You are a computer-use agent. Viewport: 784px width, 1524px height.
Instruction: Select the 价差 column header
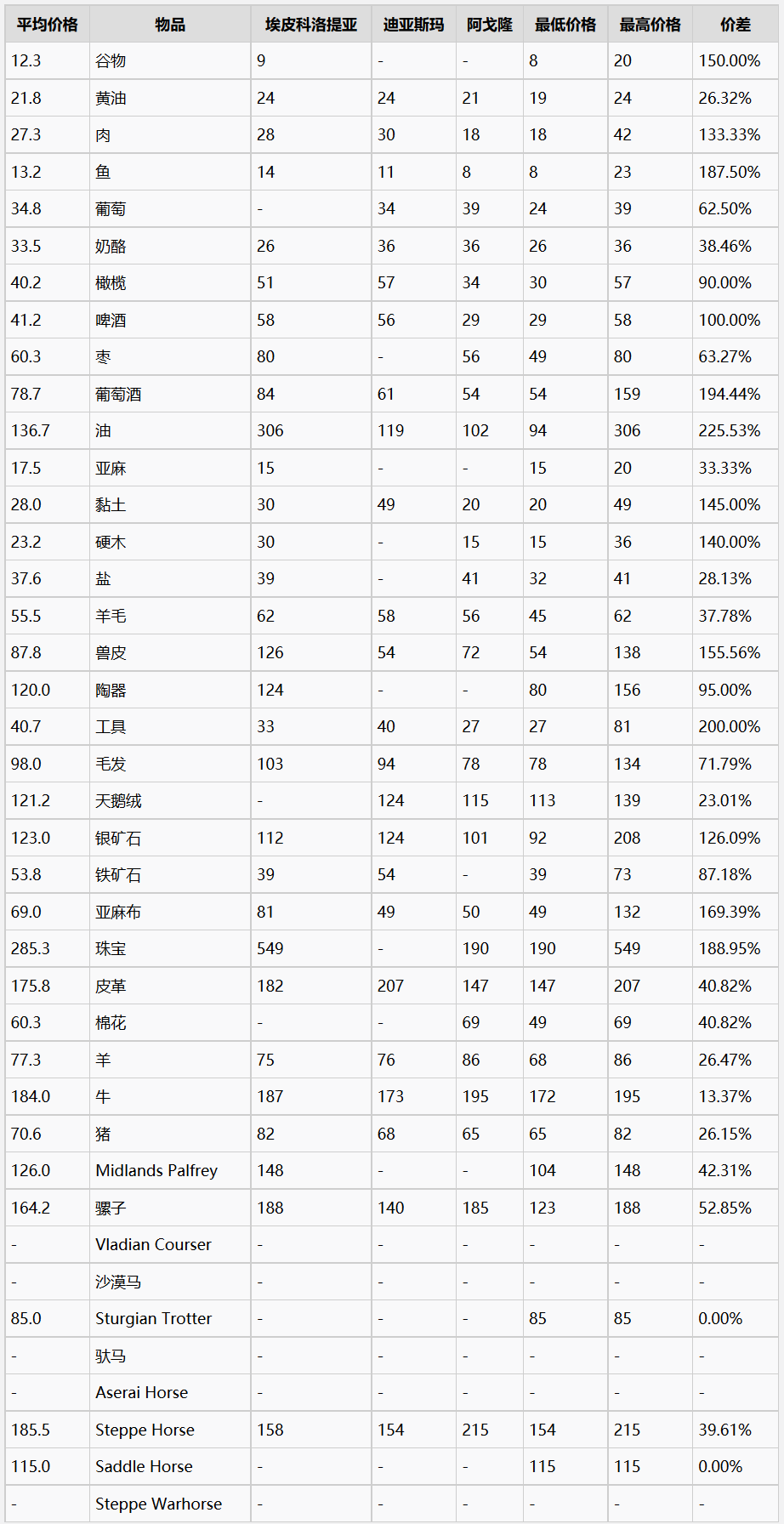point(736,25)
